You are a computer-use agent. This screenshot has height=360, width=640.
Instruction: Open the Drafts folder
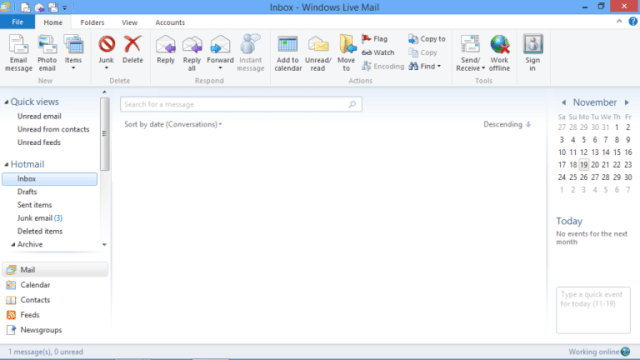pos(27,192)
